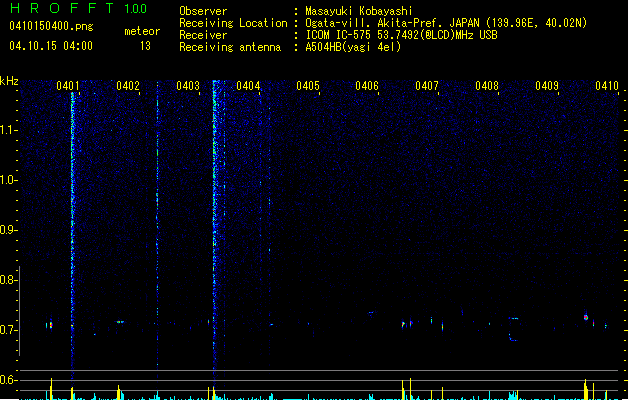629x400 pixels.
Task: Click the Receiving antenna label
Action: [x=230, y=47]
